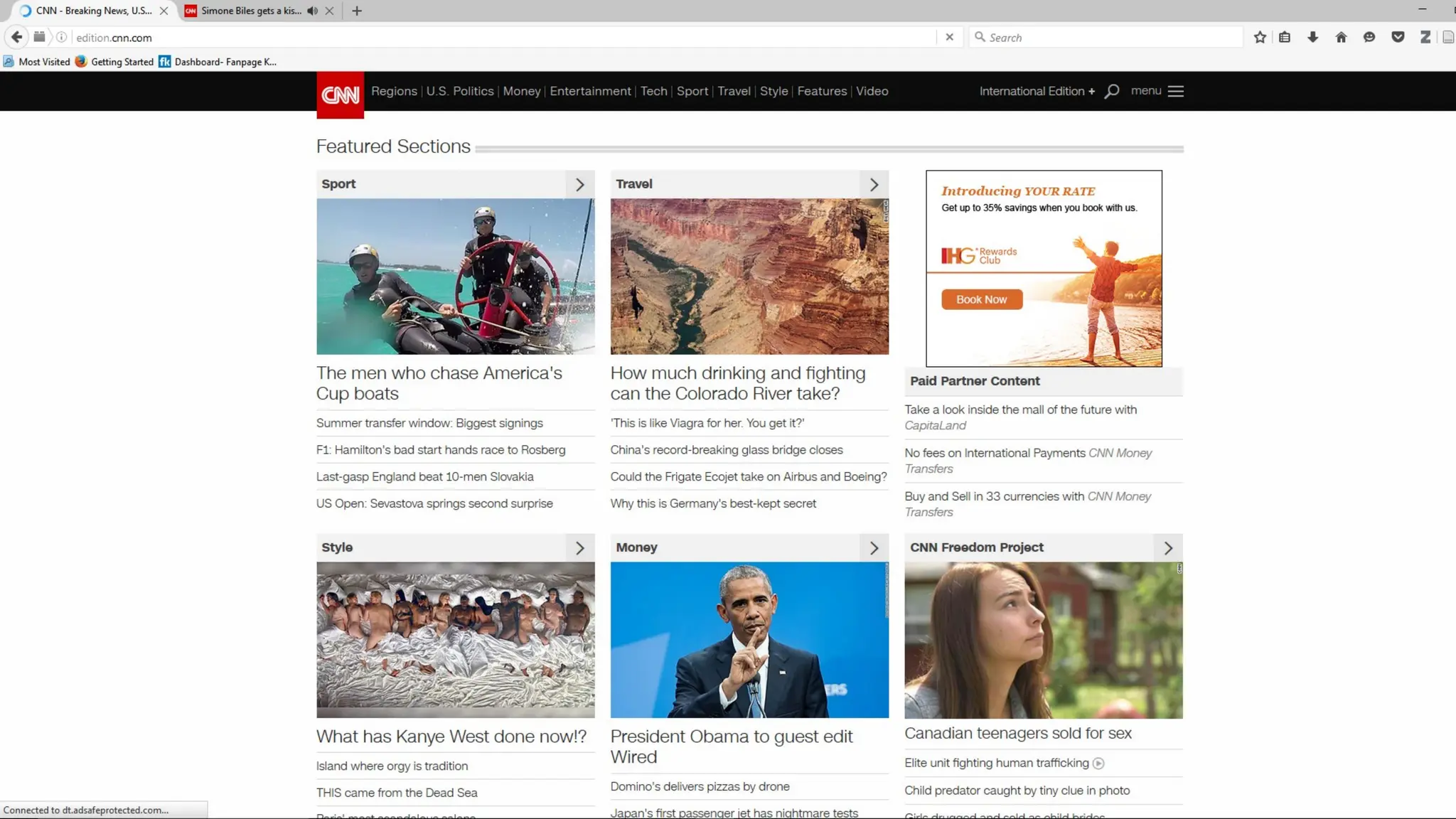
Task: Open the CNN site search magnifier
Action: [1112, 91]
